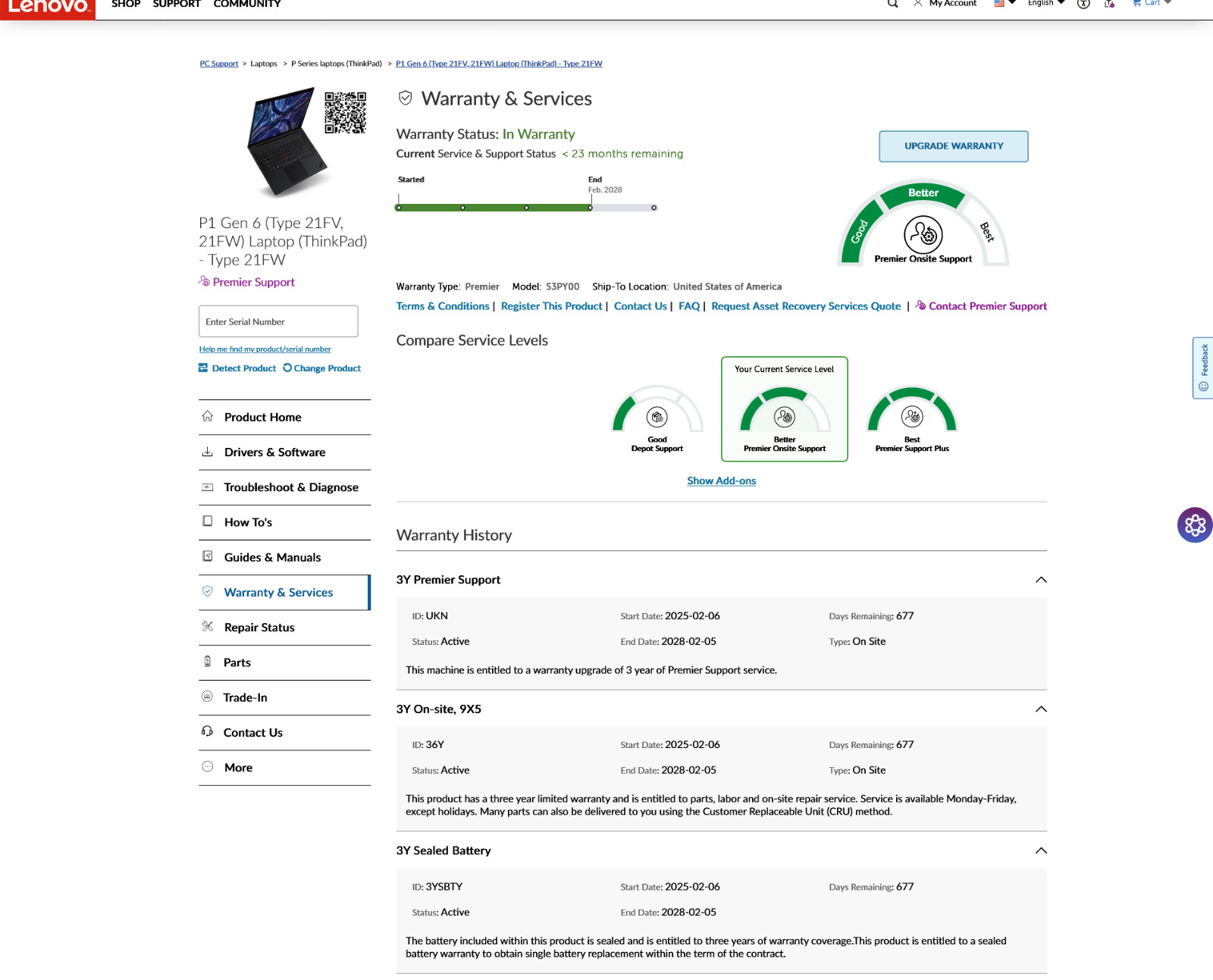Collapse the 3Y Sealed Battery section
The width and height of the screenshot is (1213, 980).
[x=1041, y=851]
